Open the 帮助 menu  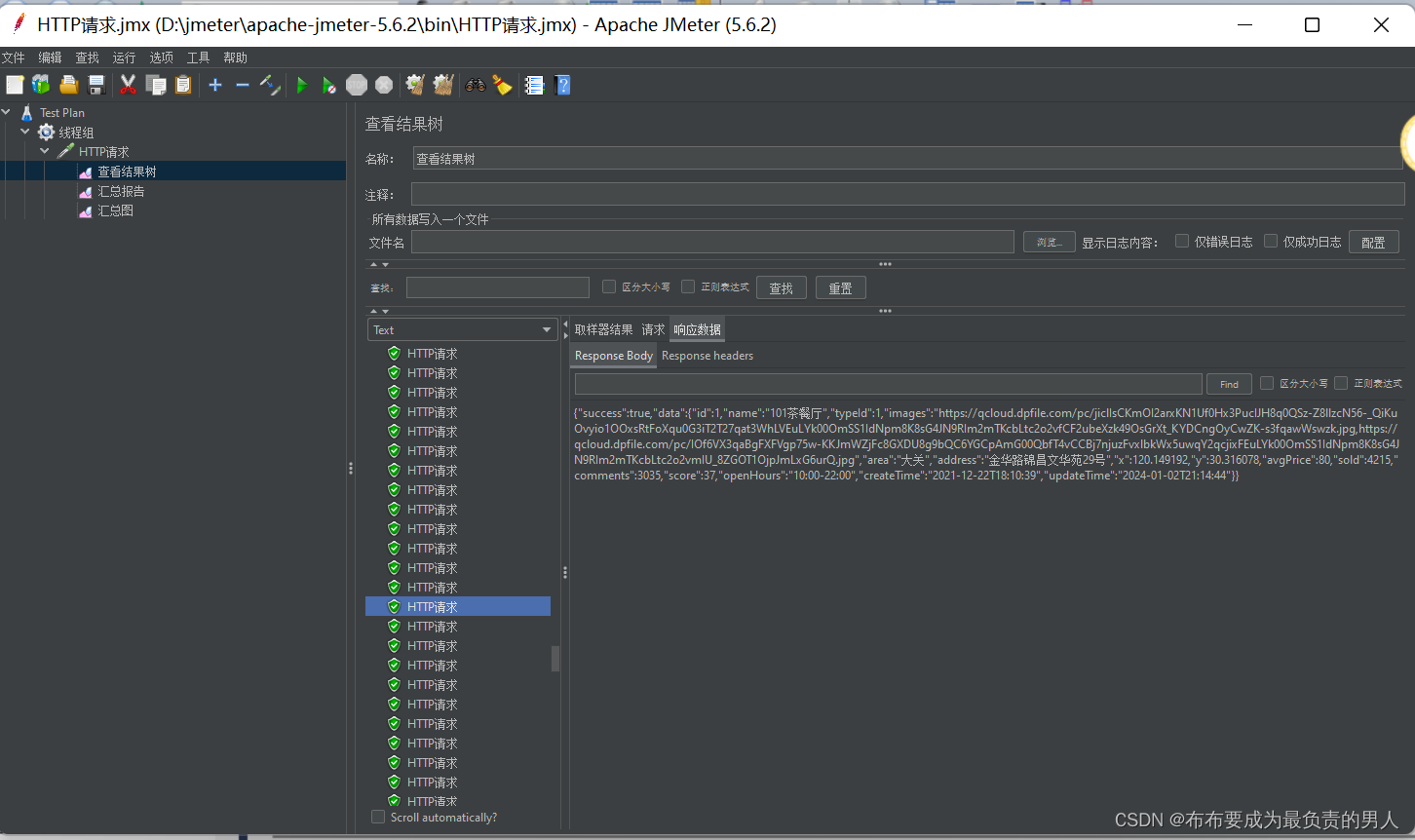tap(235, 57)
